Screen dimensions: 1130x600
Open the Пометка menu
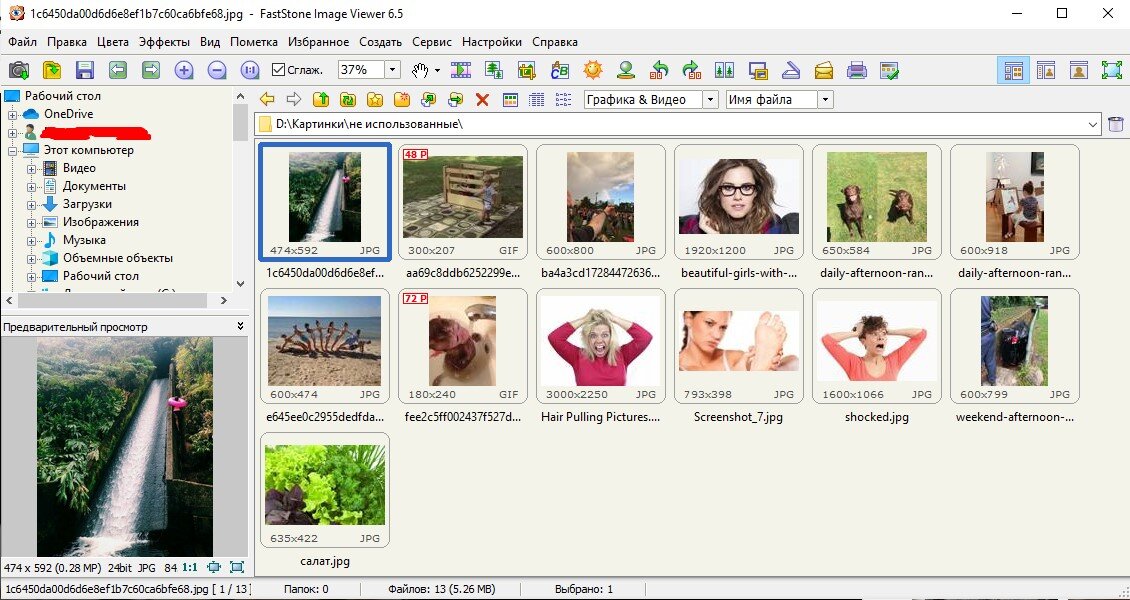(x=254, y=42)
